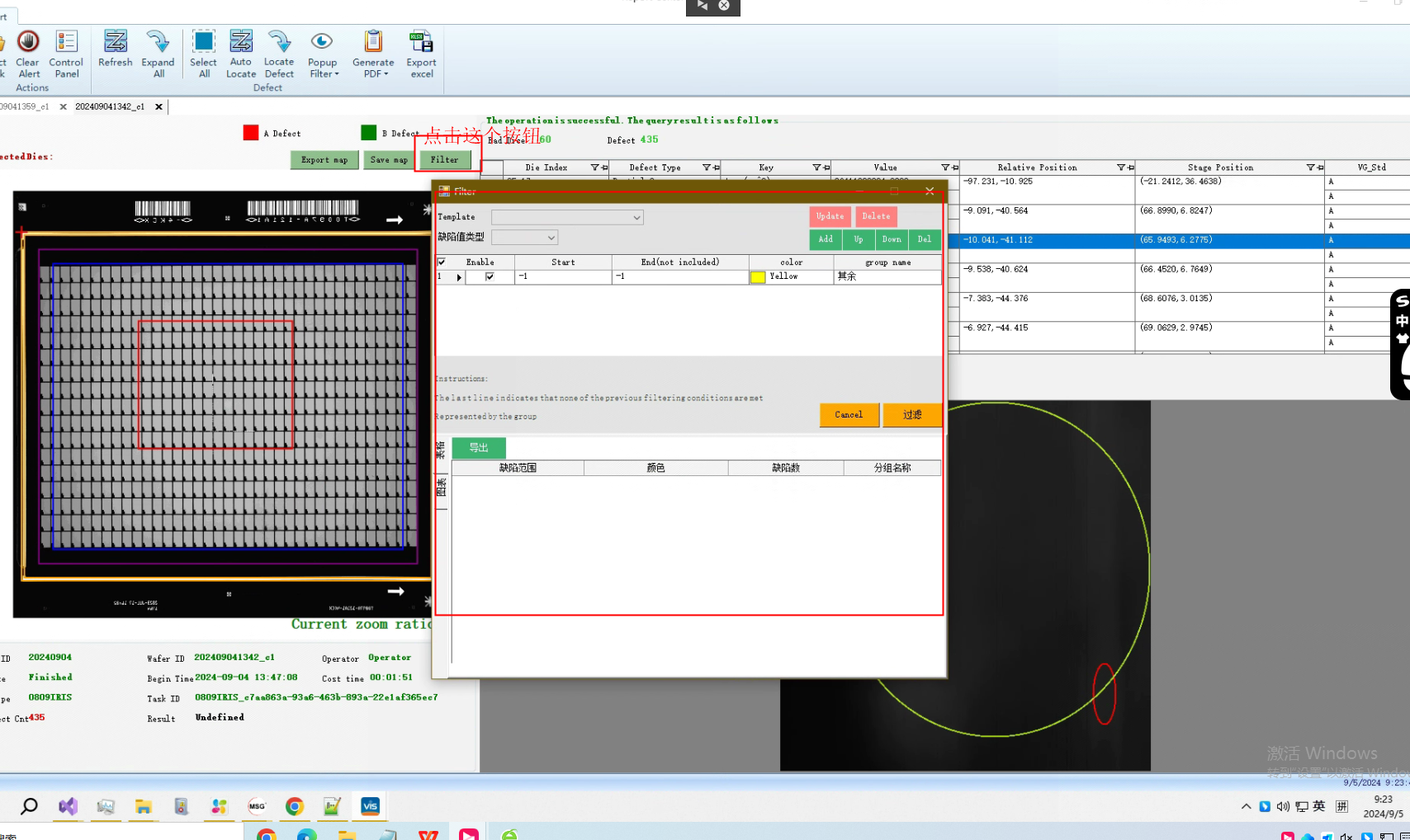The image size is (1410, 840).
Task: Click the 英 input method indicator
Action: 1319,806
